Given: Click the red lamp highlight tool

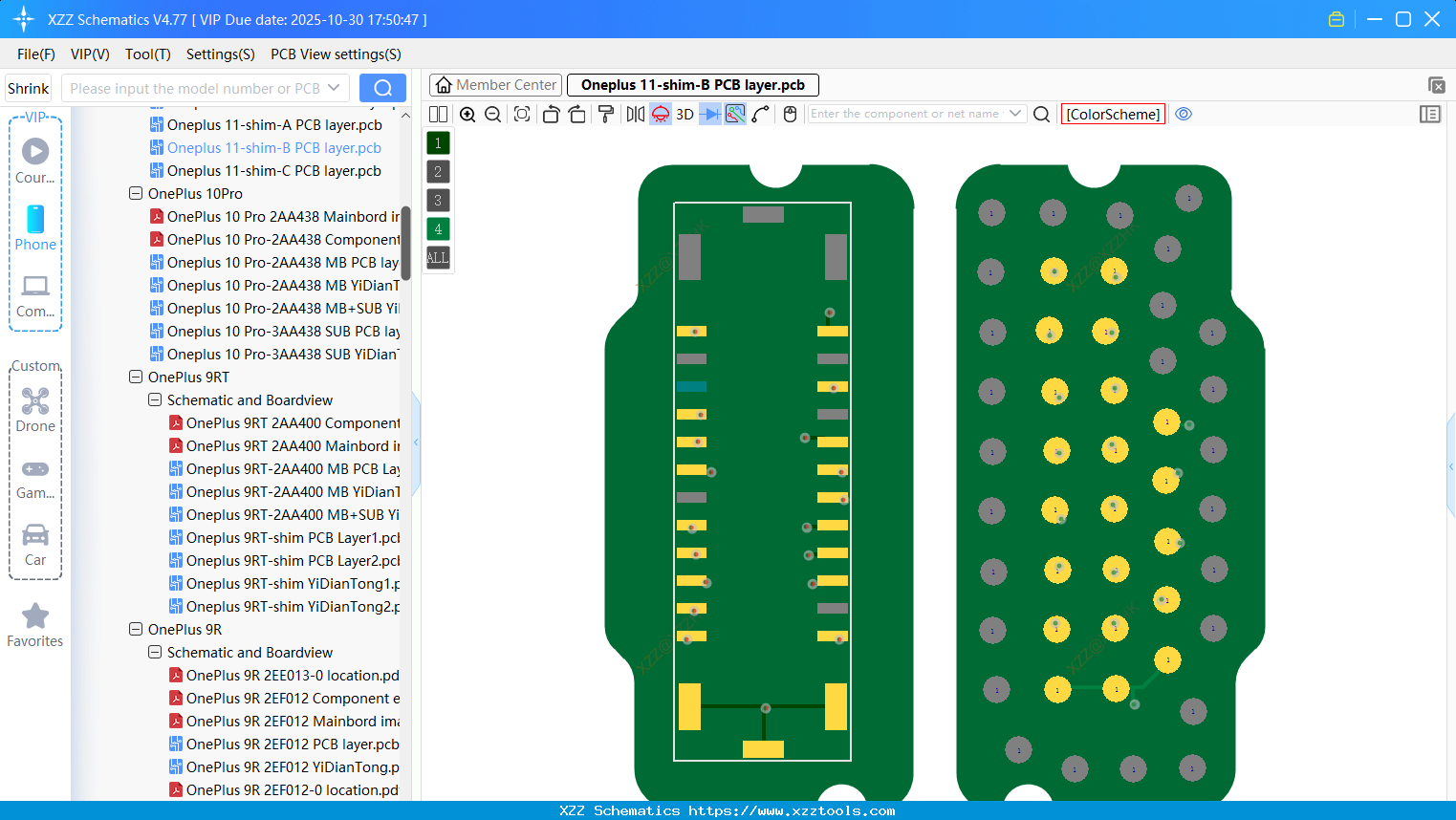Looking at the screenshot, I should [660, 114].
